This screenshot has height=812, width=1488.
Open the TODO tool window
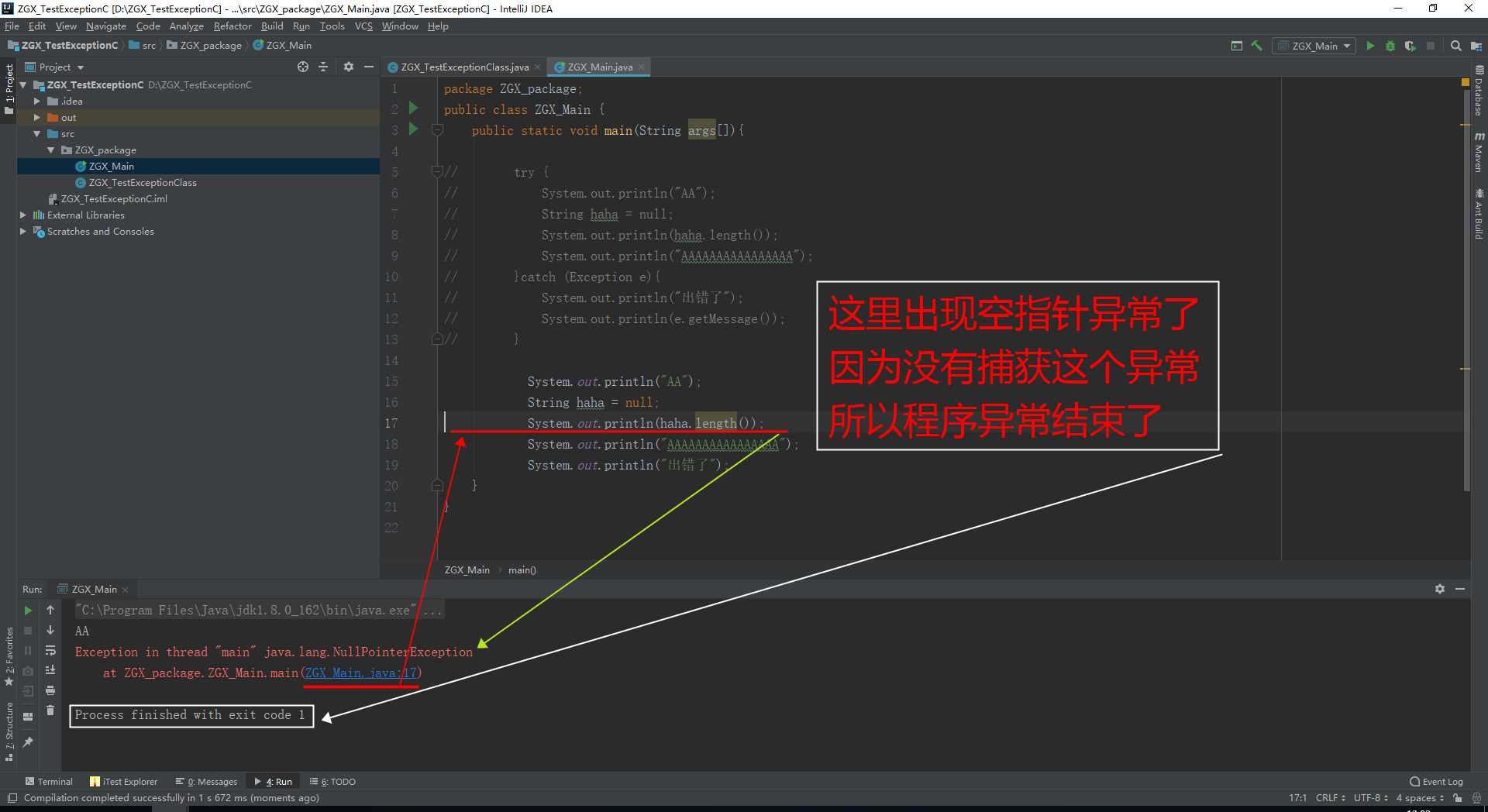coord(332,782)
